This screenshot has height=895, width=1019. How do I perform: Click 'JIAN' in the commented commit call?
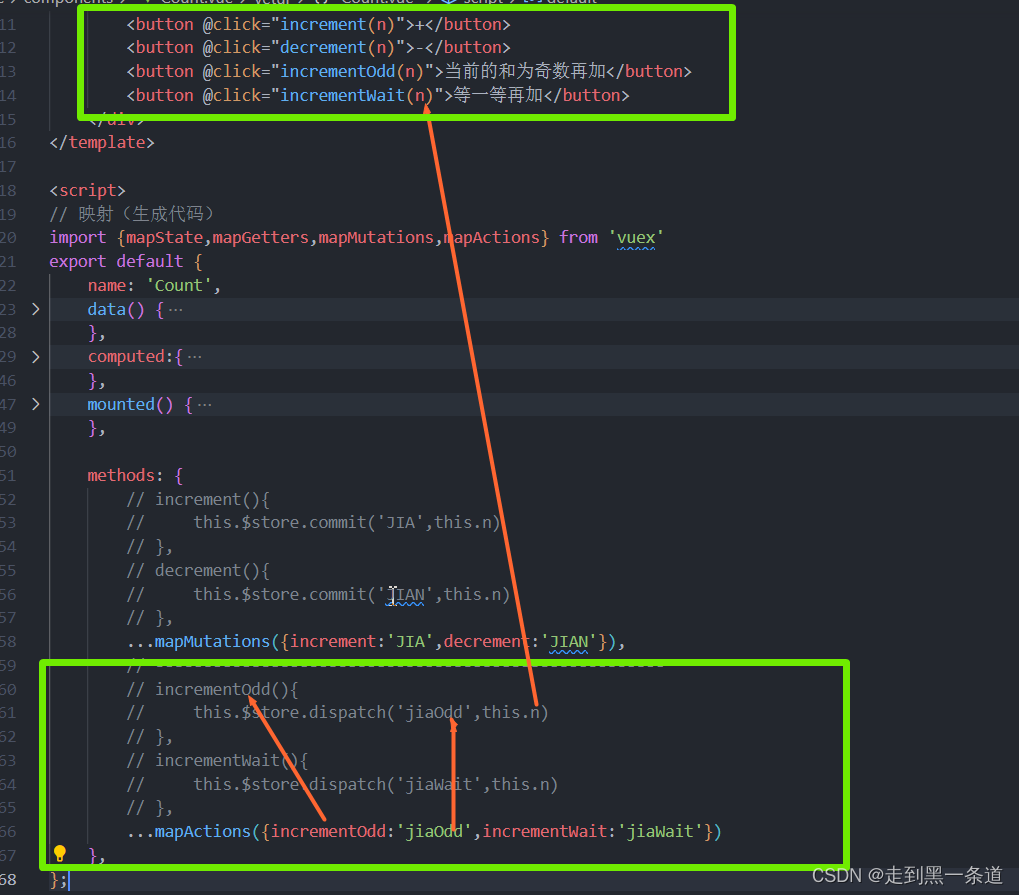pyautogui.click(x=406, y=595)
